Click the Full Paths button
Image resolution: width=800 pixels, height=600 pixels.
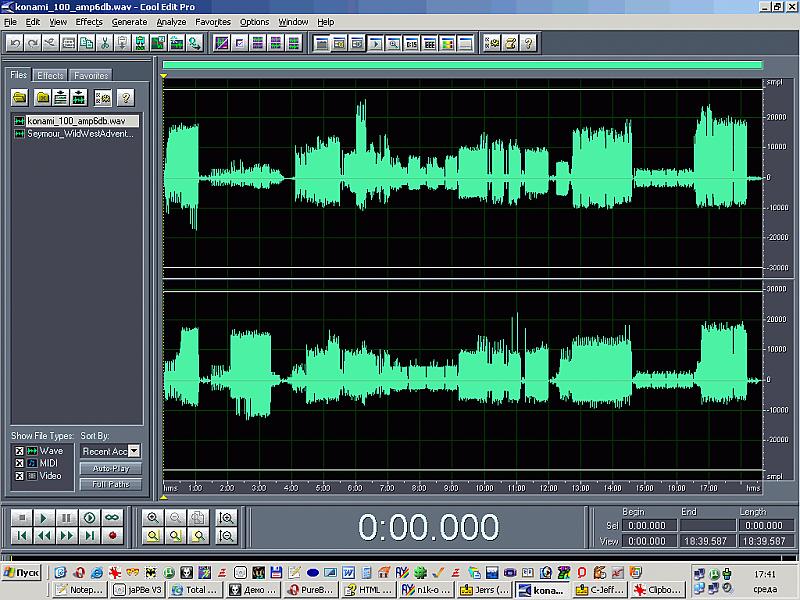pos(111,484)
